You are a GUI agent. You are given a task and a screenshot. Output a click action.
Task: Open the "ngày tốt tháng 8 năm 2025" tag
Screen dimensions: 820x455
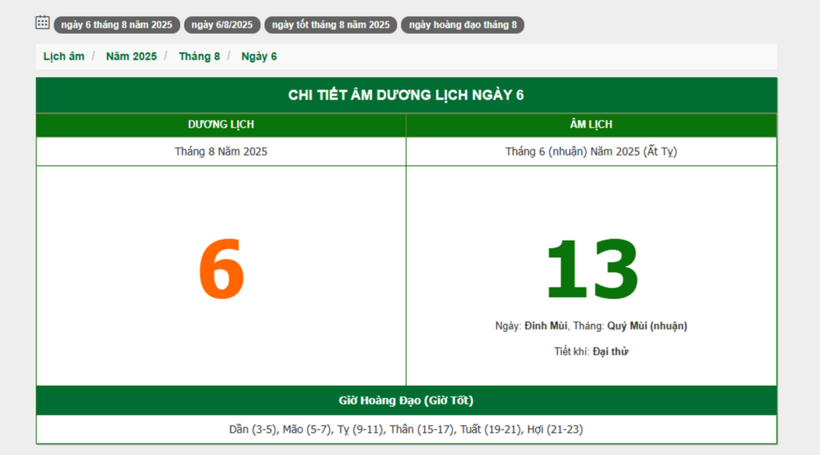(330, 25)
